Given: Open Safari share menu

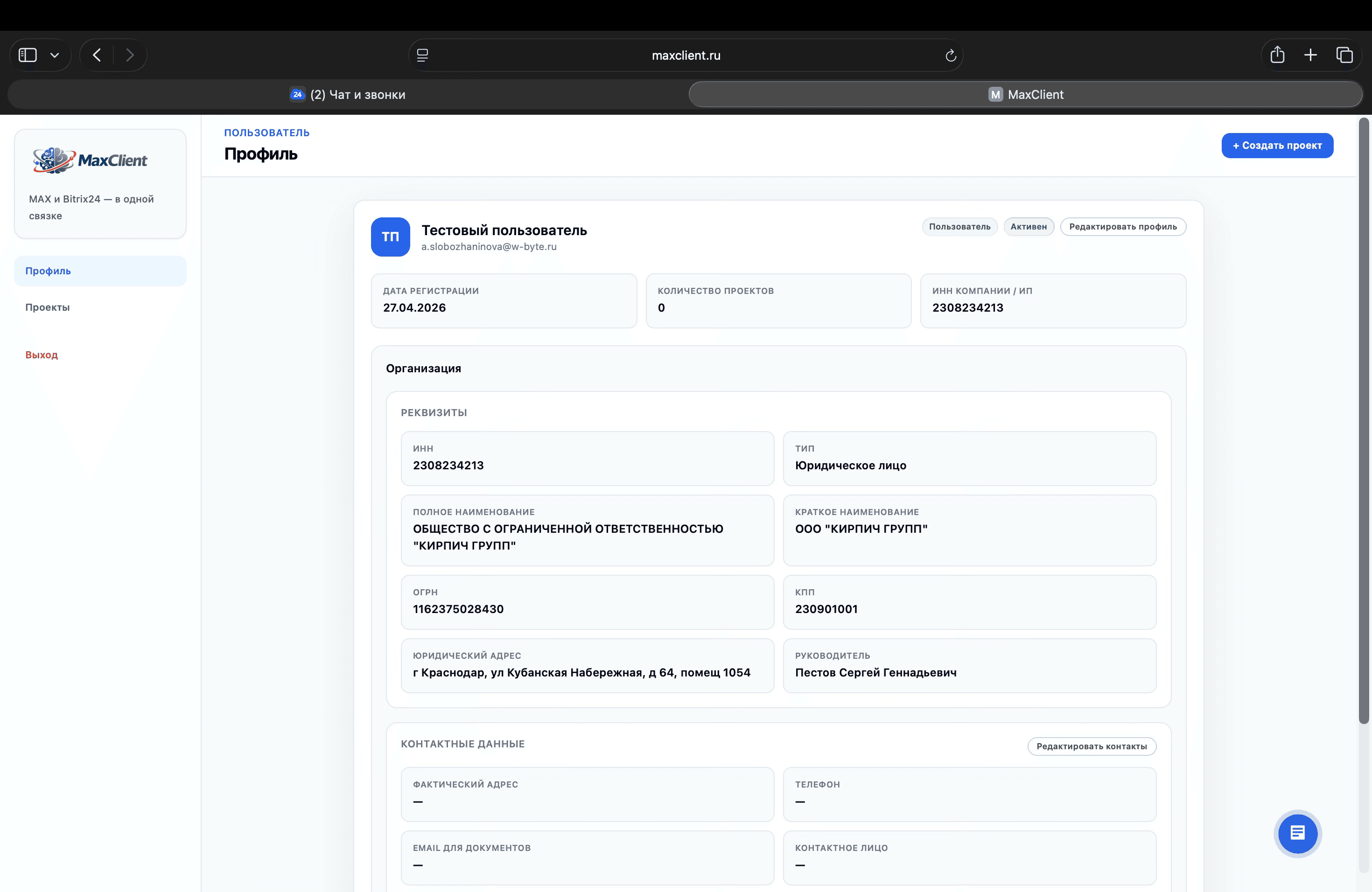Looking at the screenshot, I should point(1277,55).
